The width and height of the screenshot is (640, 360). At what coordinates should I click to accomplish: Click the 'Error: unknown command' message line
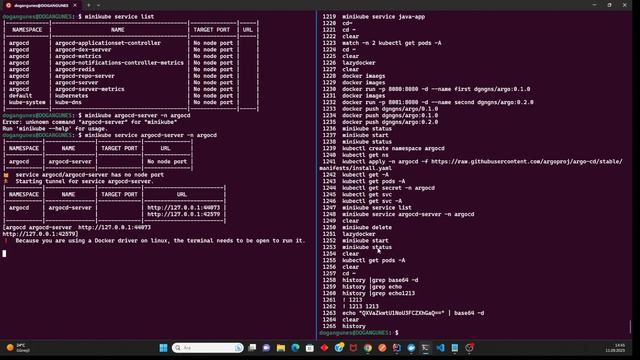(90, 122)
